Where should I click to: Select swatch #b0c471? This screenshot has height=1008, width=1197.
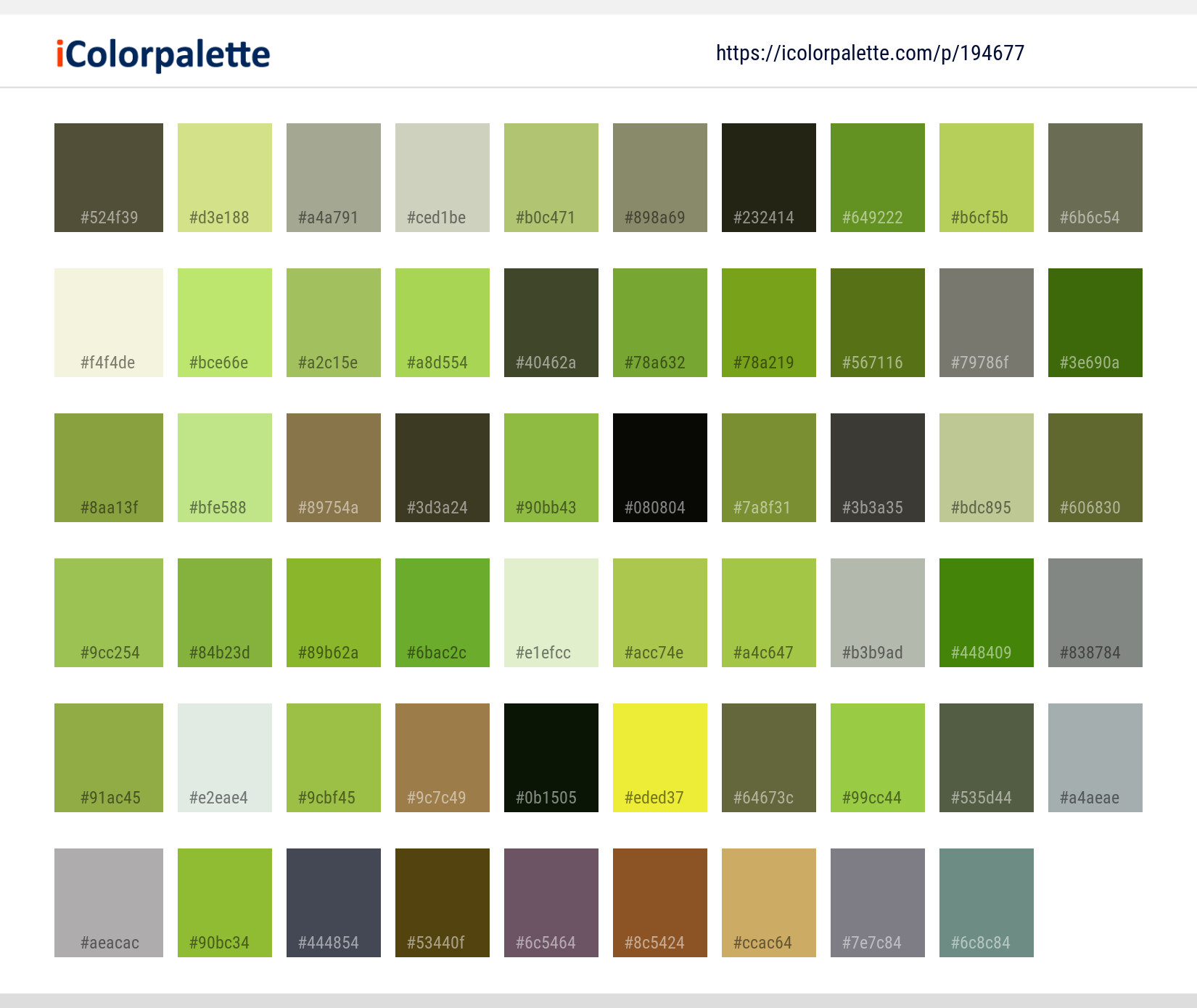(x=551, y=178)
